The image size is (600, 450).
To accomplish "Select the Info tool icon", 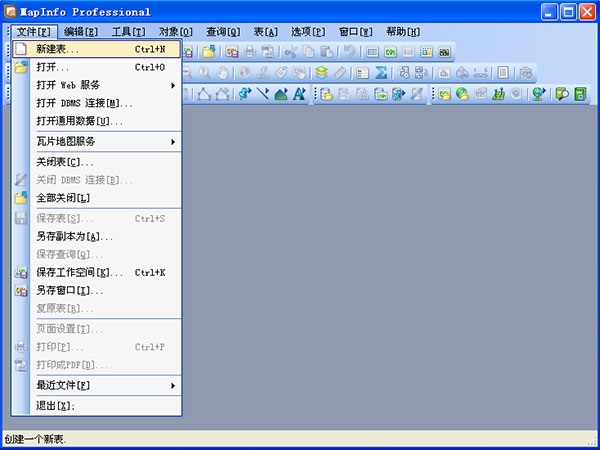I will coord(245,73).
